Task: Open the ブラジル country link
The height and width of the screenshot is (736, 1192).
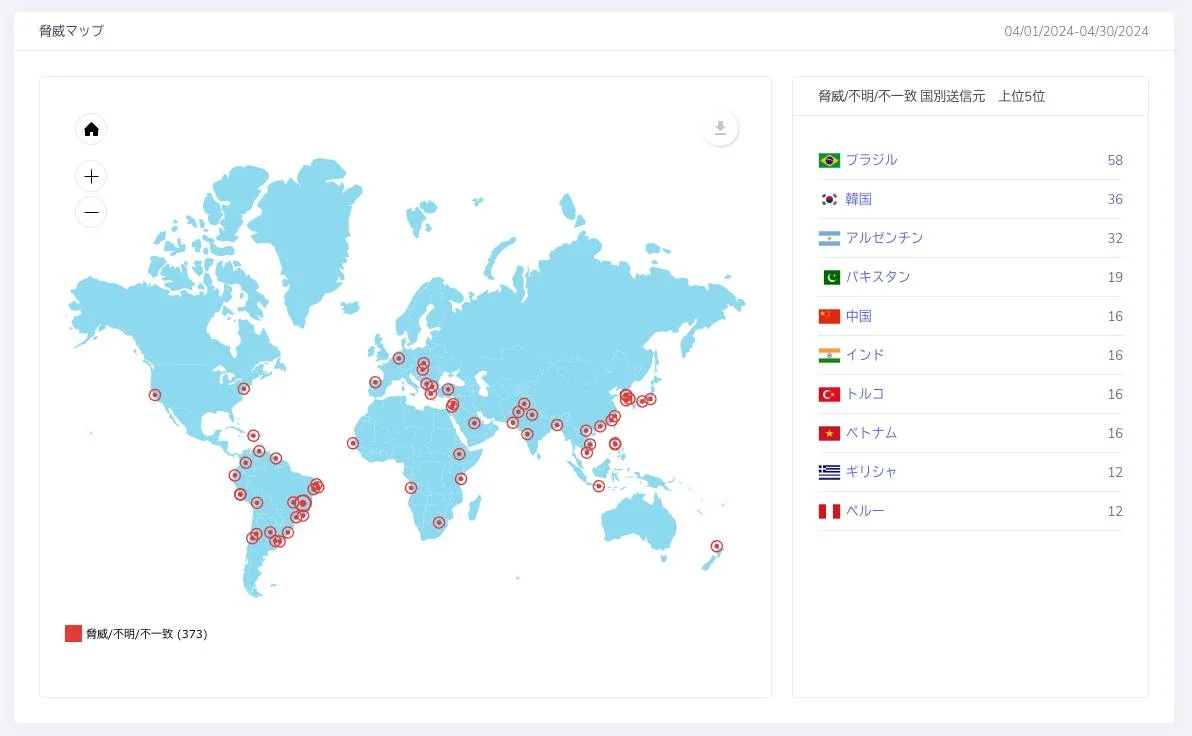Action: [x=871, y=160]
